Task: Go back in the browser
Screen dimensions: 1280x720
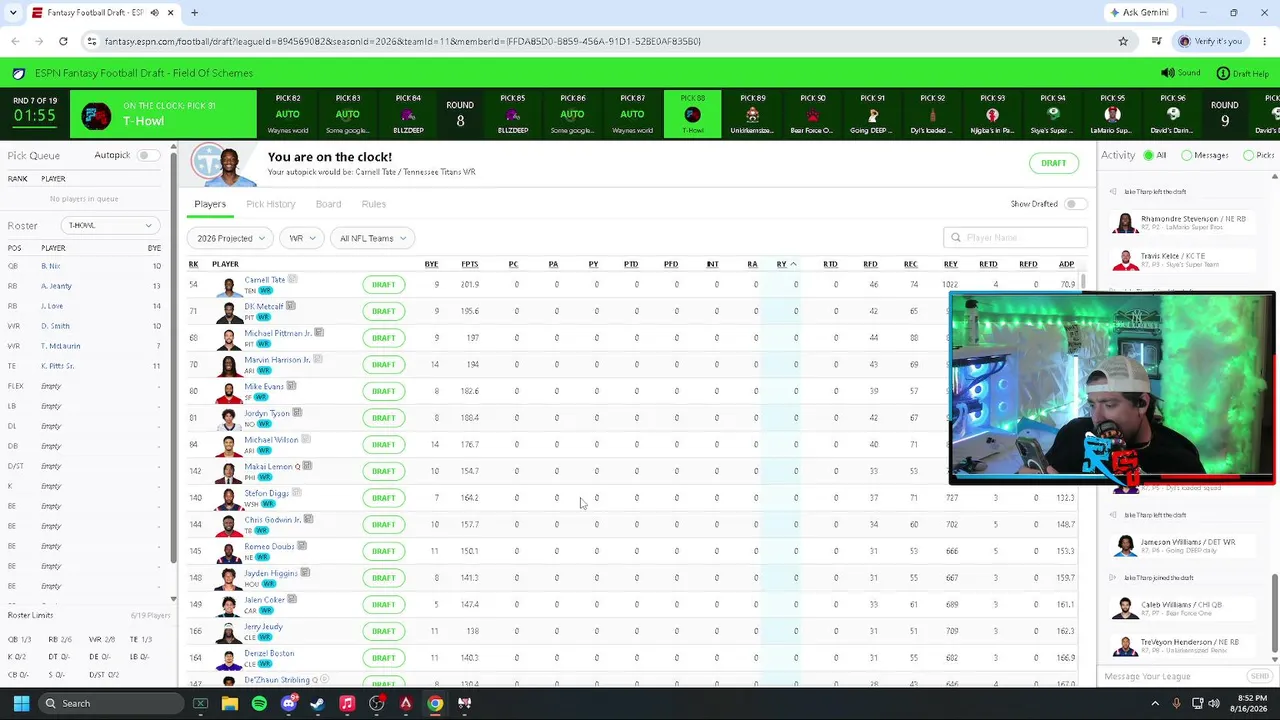Action: click(x=15, y=41)
